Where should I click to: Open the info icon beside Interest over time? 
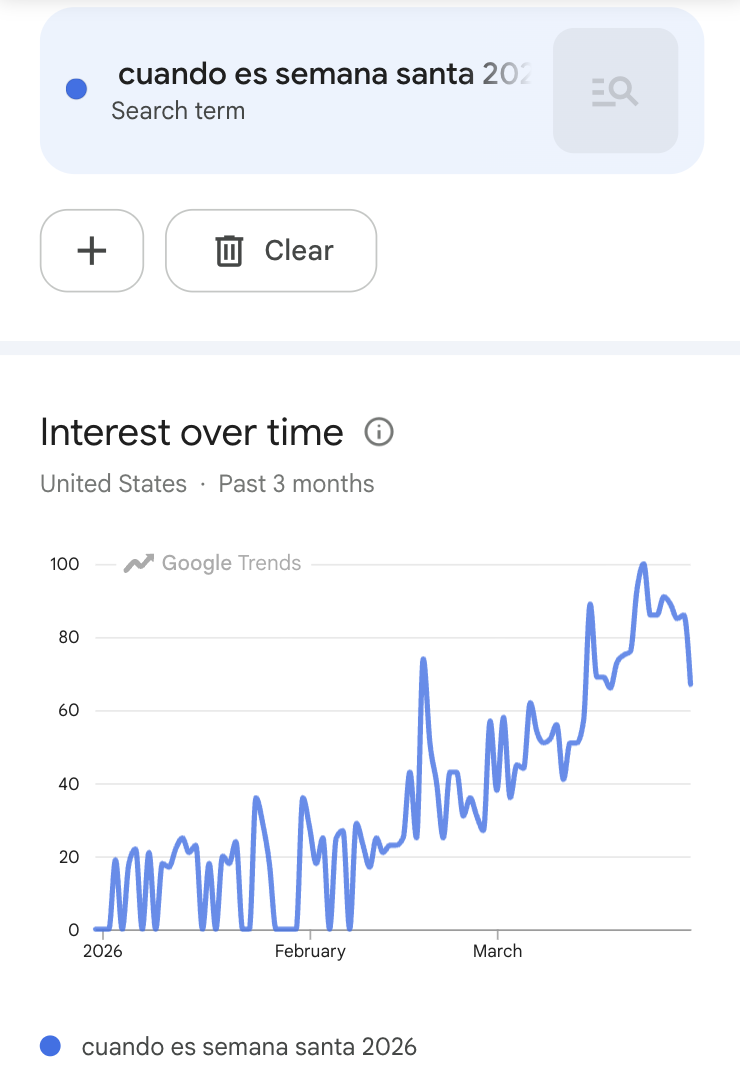tap(379, 432)
